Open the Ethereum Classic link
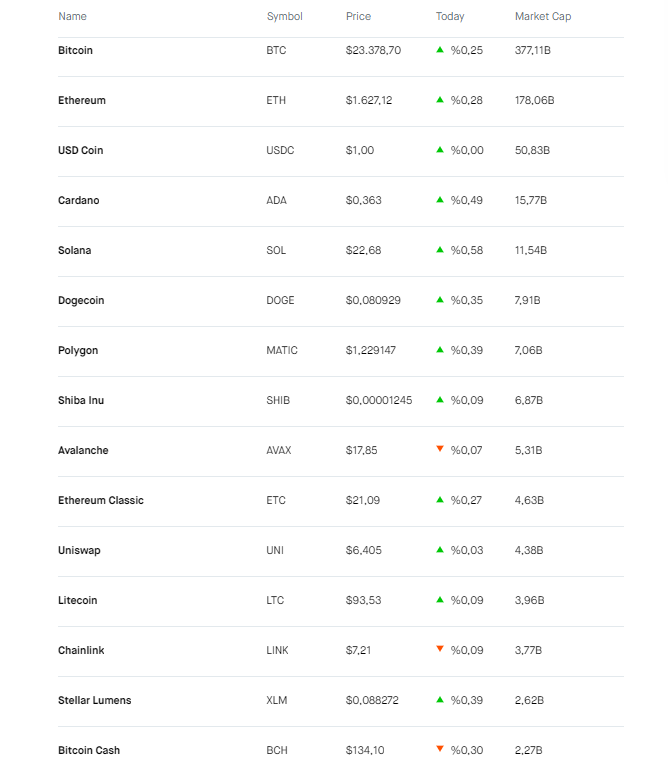This screenshot has height=763, width=668. point(101,500)
